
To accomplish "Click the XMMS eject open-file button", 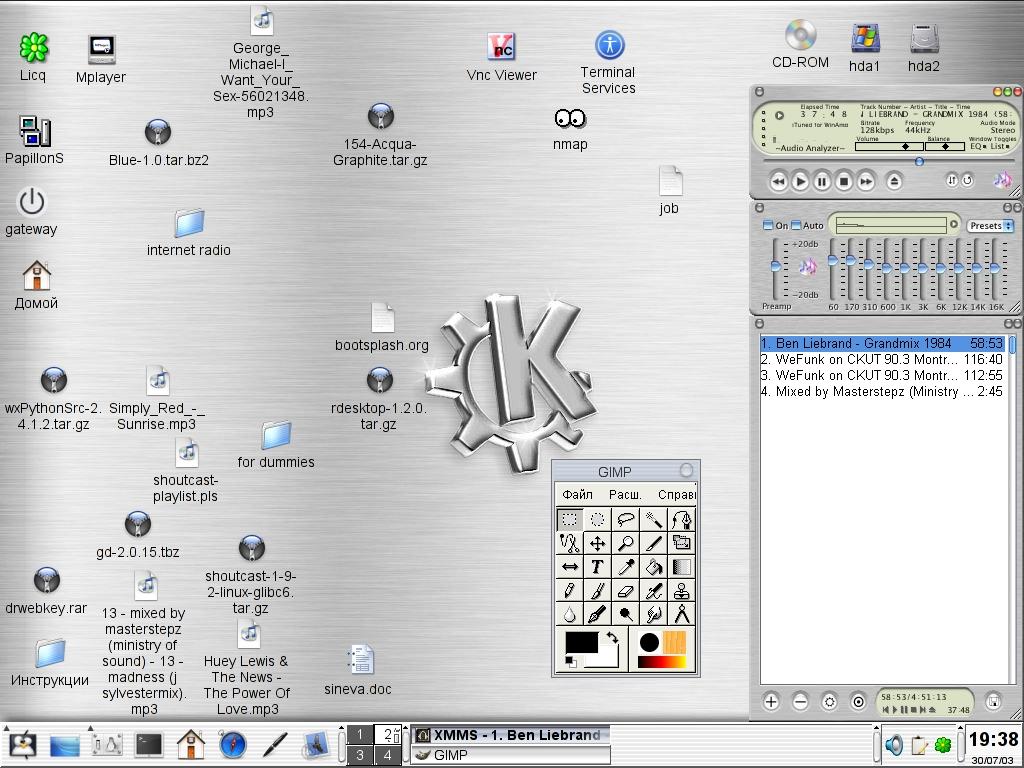I will tap(894, 181).
